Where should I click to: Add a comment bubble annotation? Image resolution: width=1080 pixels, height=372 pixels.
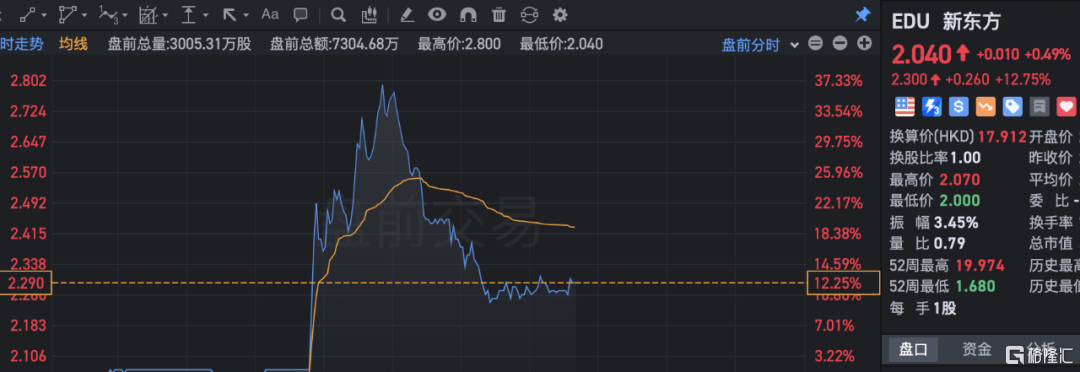coord(300,14)
